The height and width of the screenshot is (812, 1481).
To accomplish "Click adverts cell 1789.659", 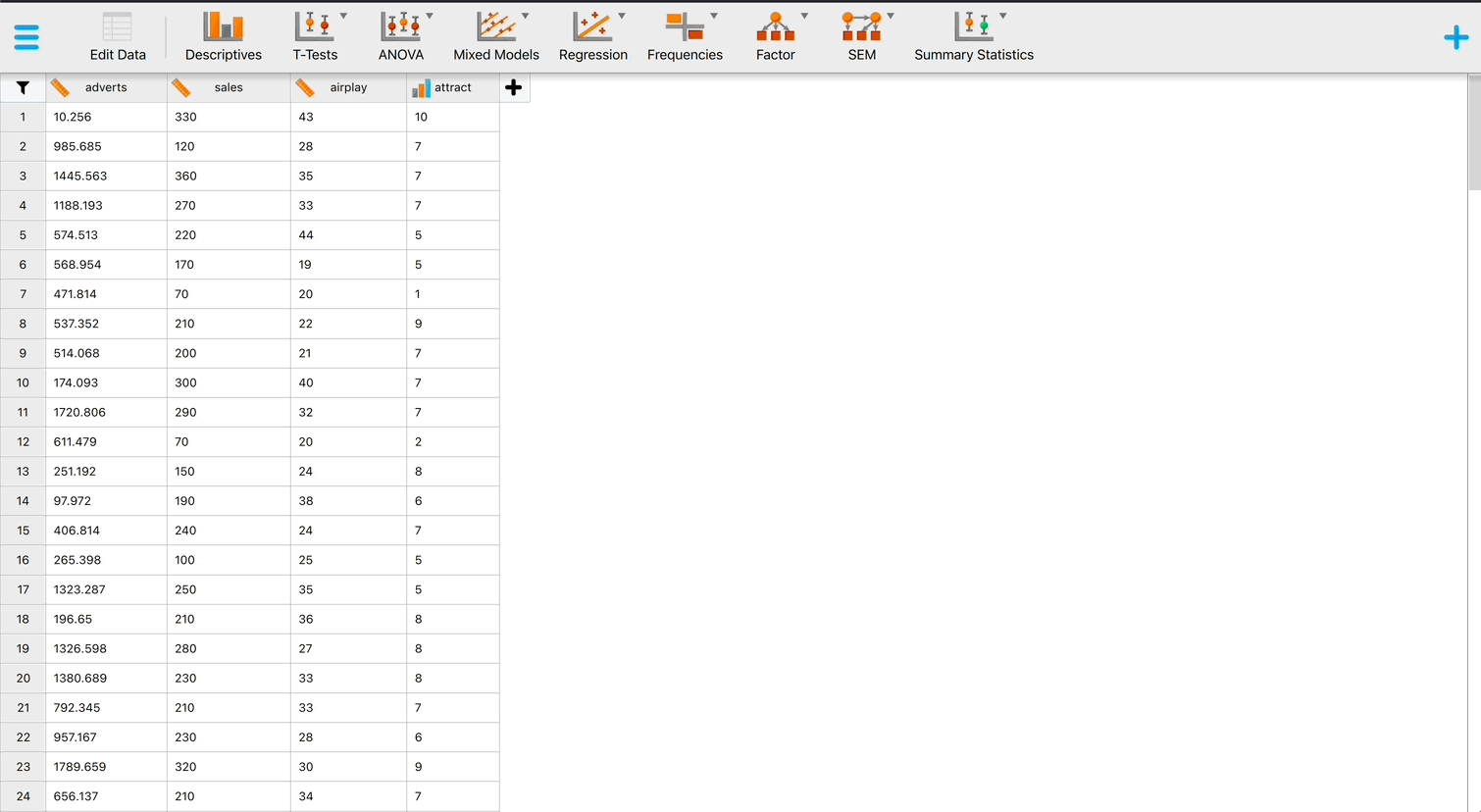I will 106,767.
